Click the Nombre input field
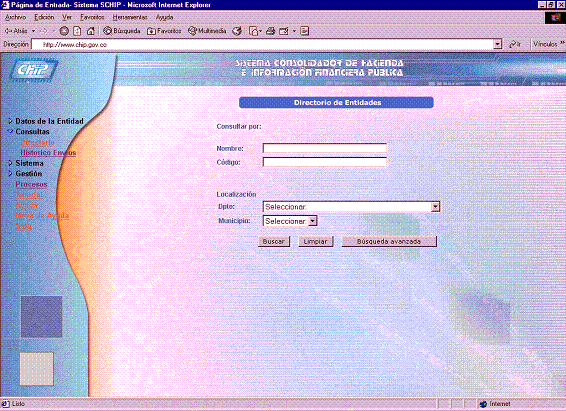This screenshot has width=566, height=411. pos(325,148)
